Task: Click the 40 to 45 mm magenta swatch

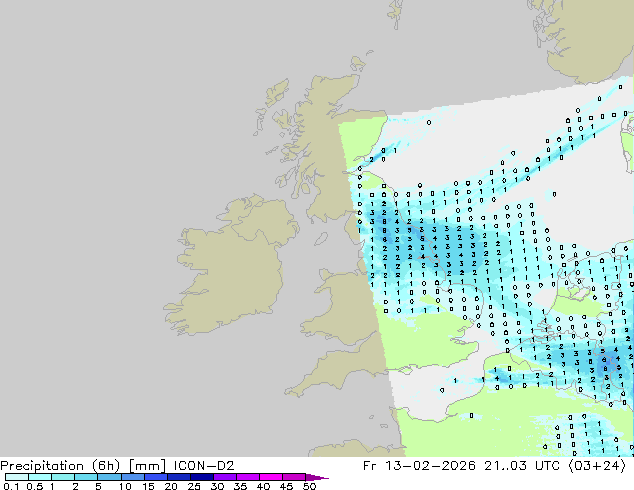Action: (271, 477)
